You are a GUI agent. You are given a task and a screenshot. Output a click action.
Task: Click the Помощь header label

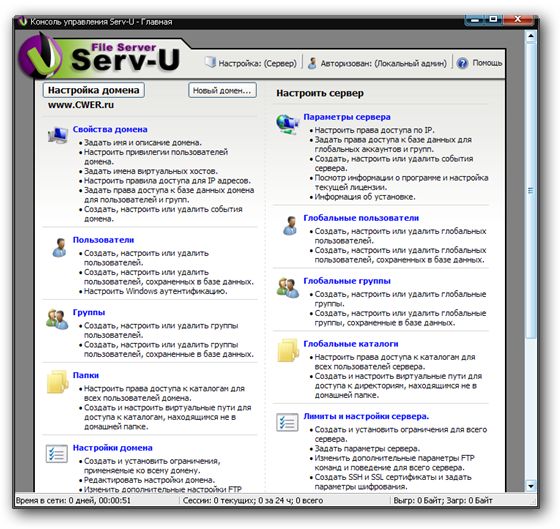point(487,63)
